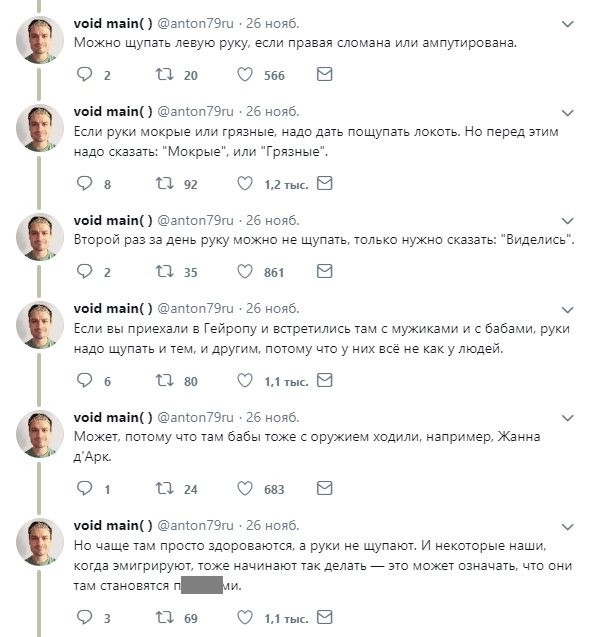Like the tweet with 861 likes

pyautogui.click(x=245, y=272)
